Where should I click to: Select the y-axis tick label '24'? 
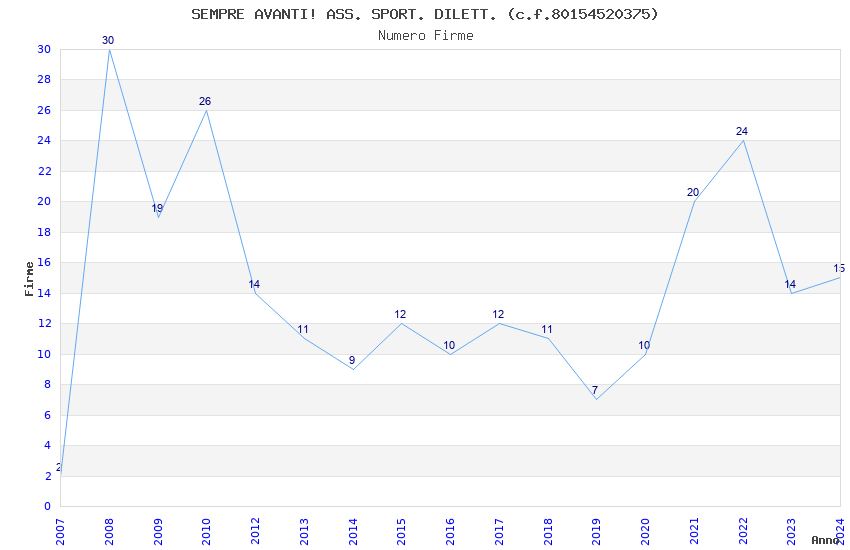tap(44, 140)
